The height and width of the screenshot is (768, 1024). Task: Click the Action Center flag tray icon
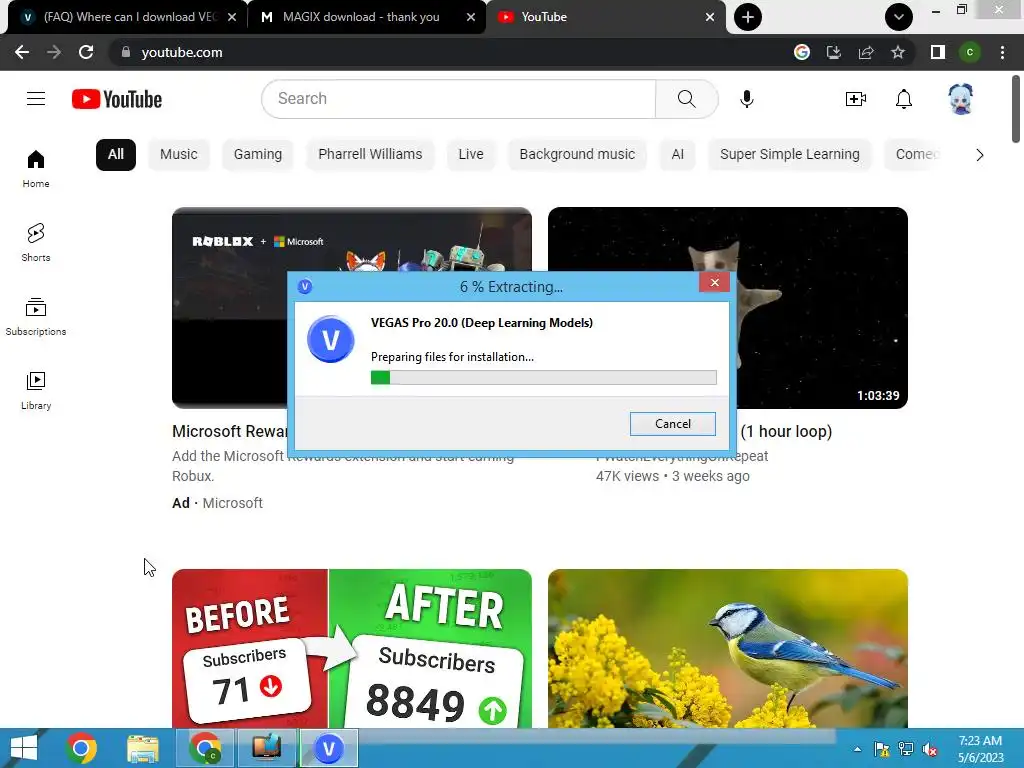[x=882, y=750]
